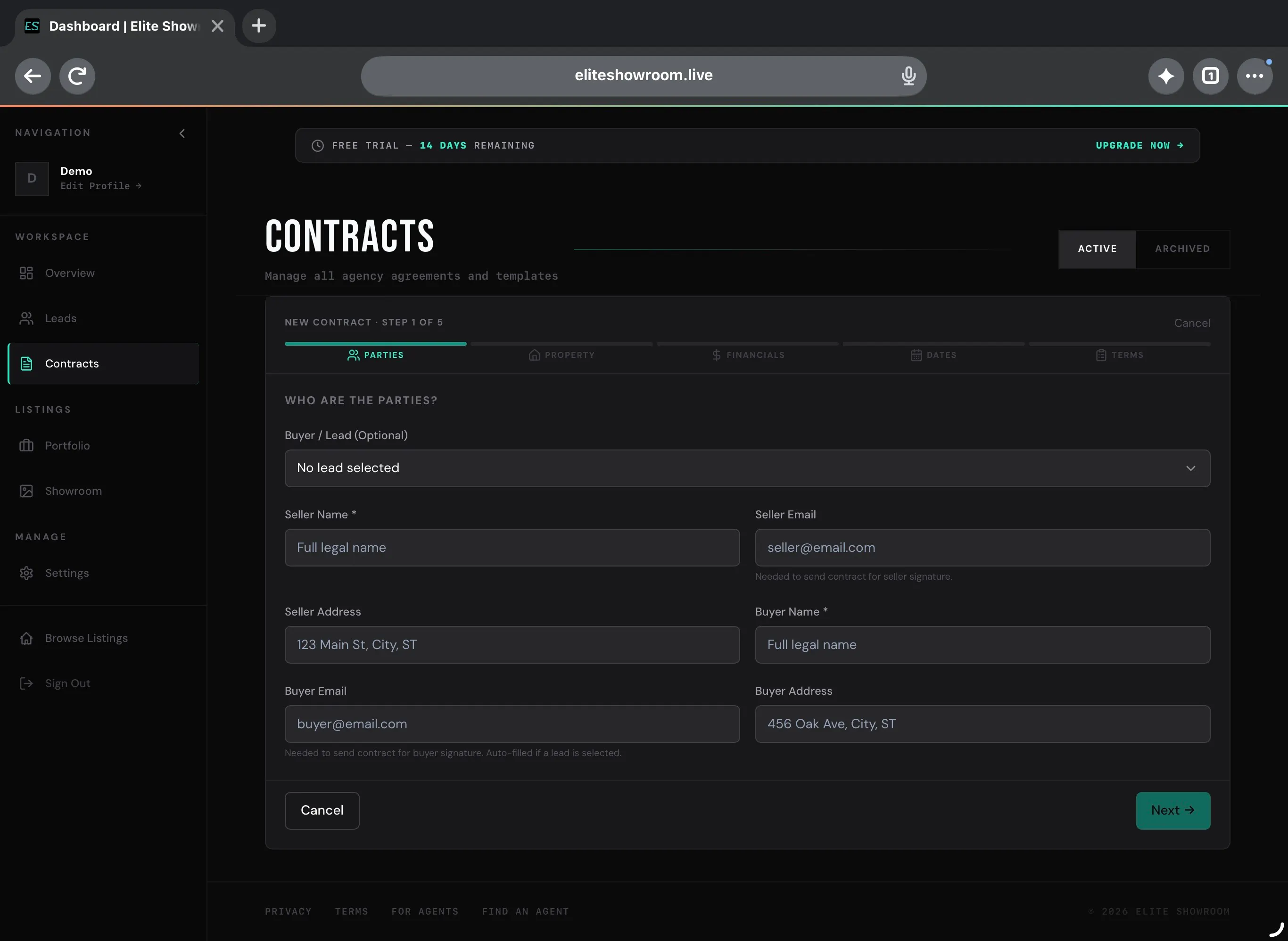Screen dimensions: 1288x941
Task: Click the Showroom image icon
Action: point(26,491)
